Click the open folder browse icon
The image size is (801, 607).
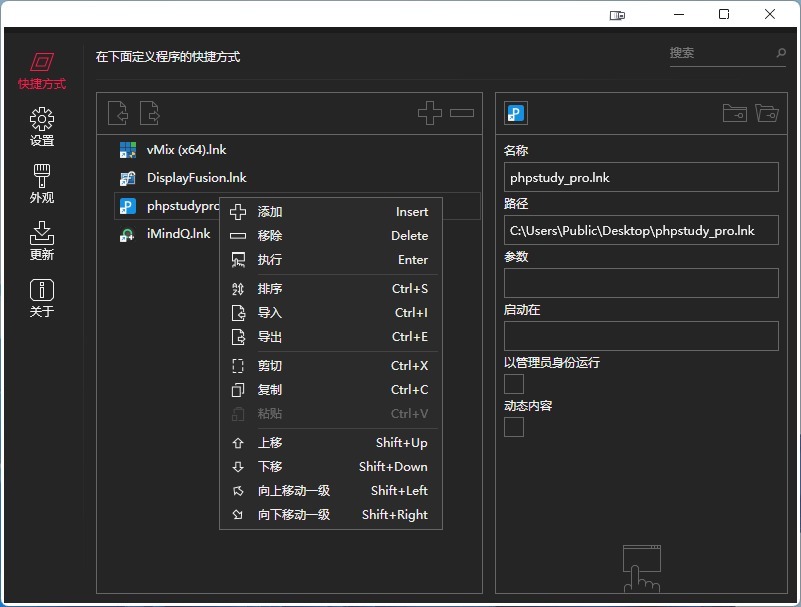click(x=767, y=113)
